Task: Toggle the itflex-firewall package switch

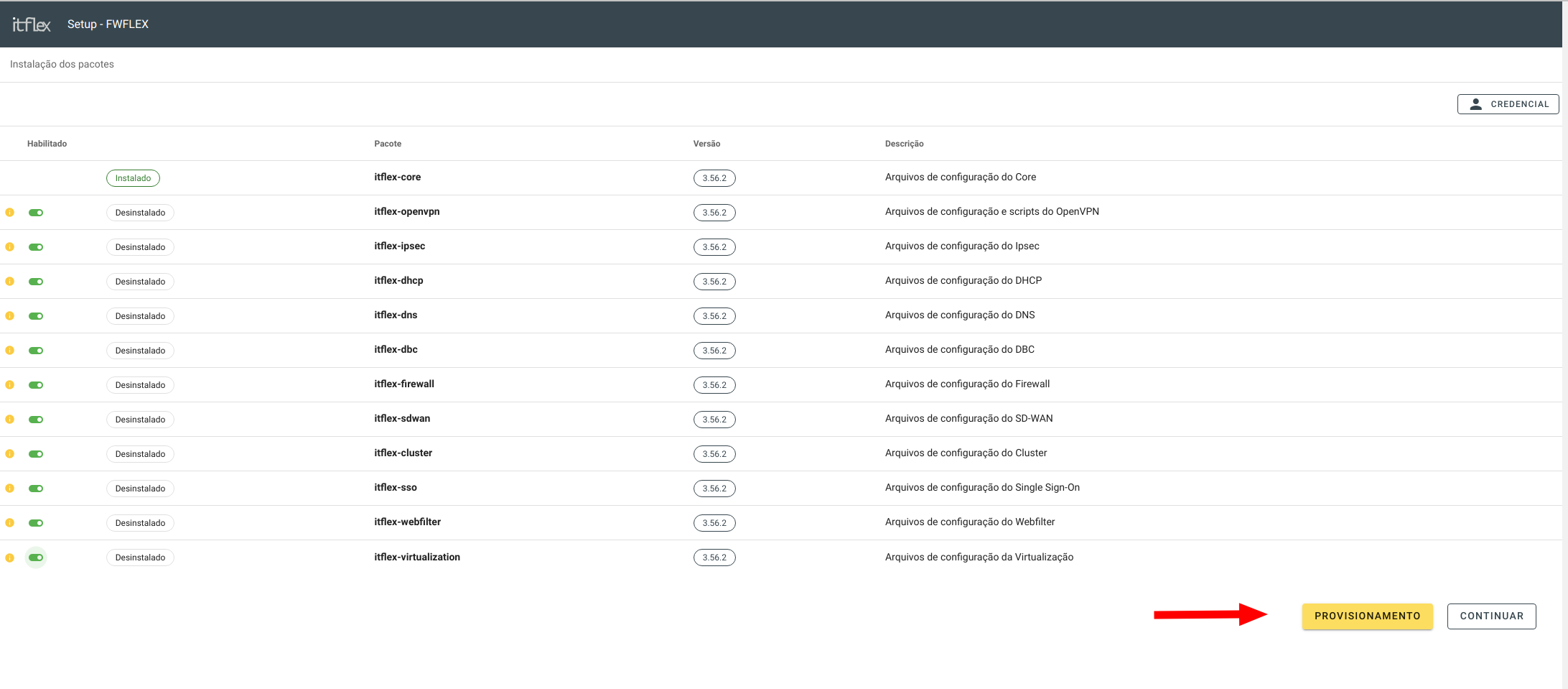Action: click(36, 385)
